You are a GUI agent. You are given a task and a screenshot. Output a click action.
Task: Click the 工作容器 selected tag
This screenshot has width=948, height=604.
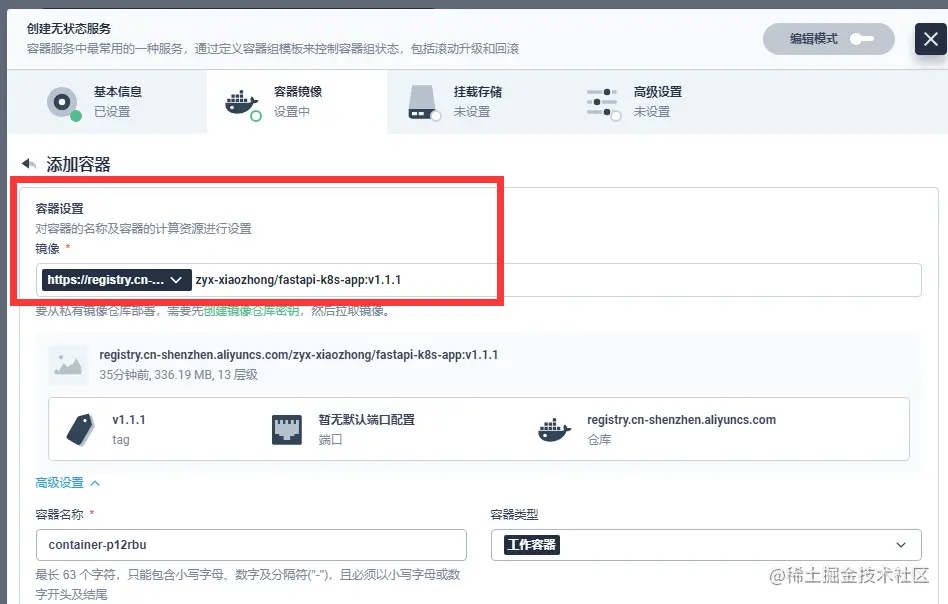(x=531, y=545)
